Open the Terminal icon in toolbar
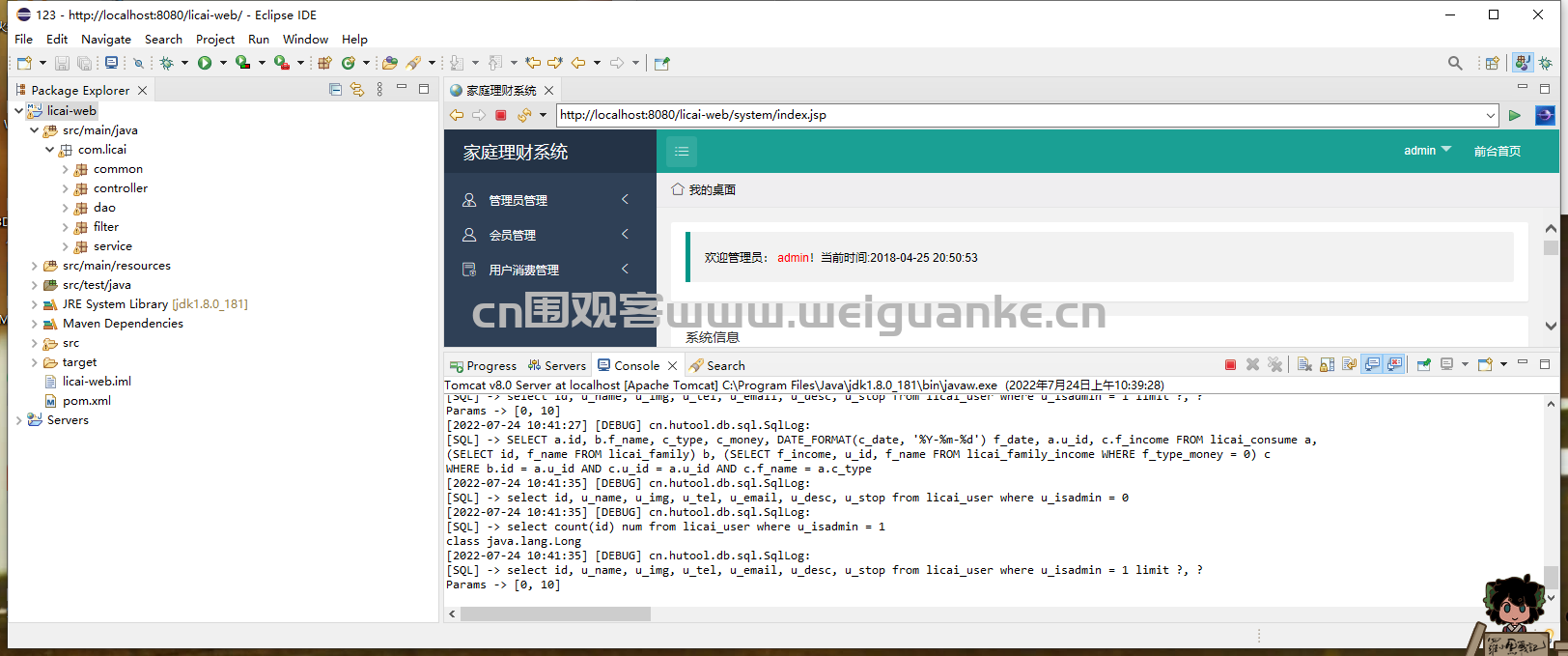1568x656 pixels. tap(112, 63)
